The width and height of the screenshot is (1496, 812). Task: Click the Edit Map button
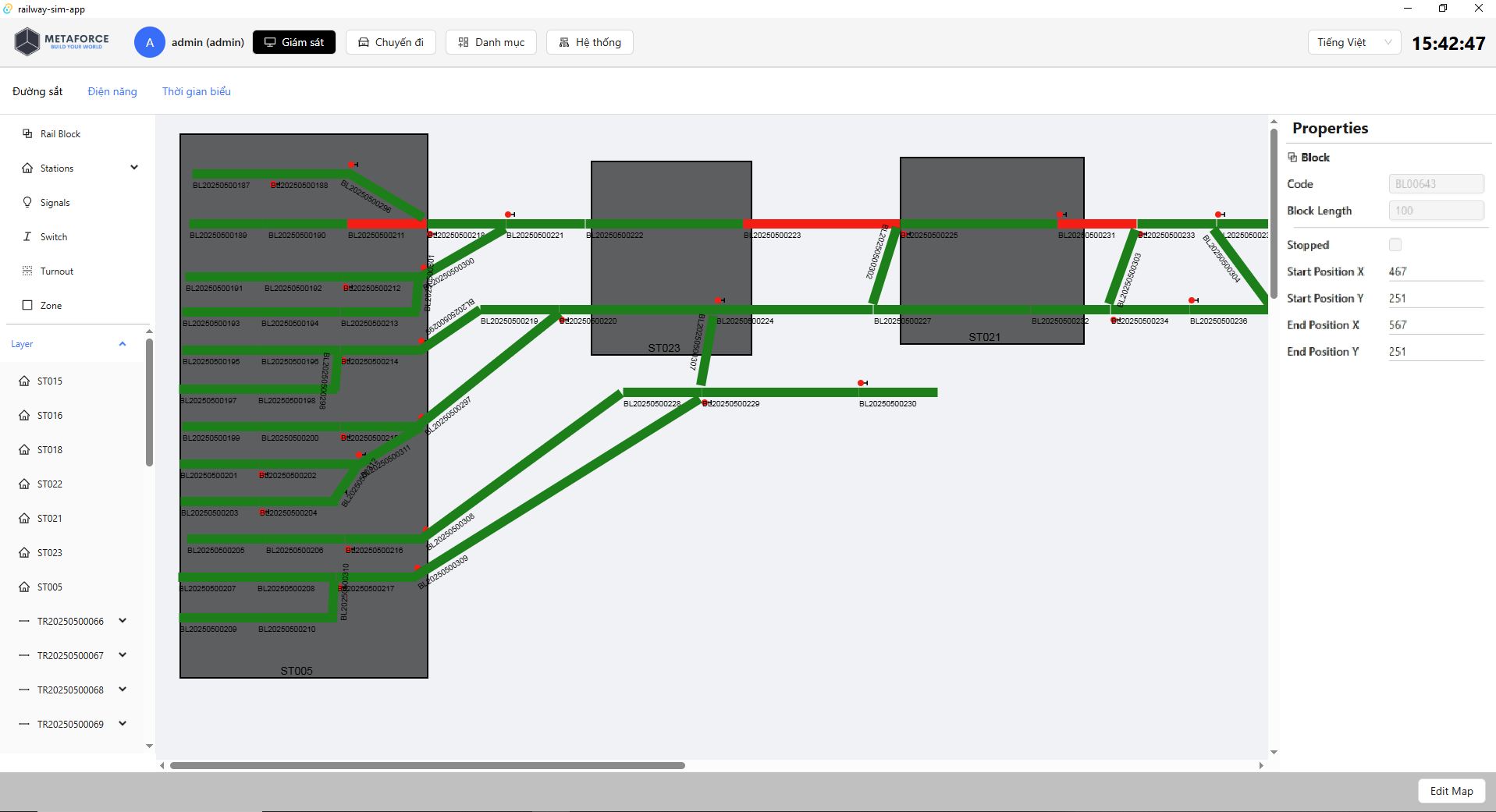click(1451, 791)
